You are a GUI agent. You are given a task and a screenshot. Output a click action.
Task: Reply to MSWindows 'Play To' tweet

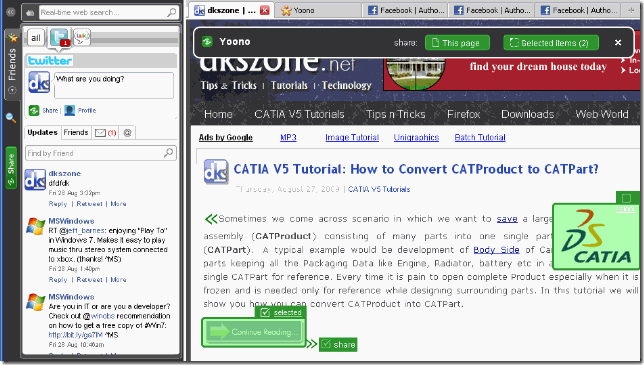(58, 280)
